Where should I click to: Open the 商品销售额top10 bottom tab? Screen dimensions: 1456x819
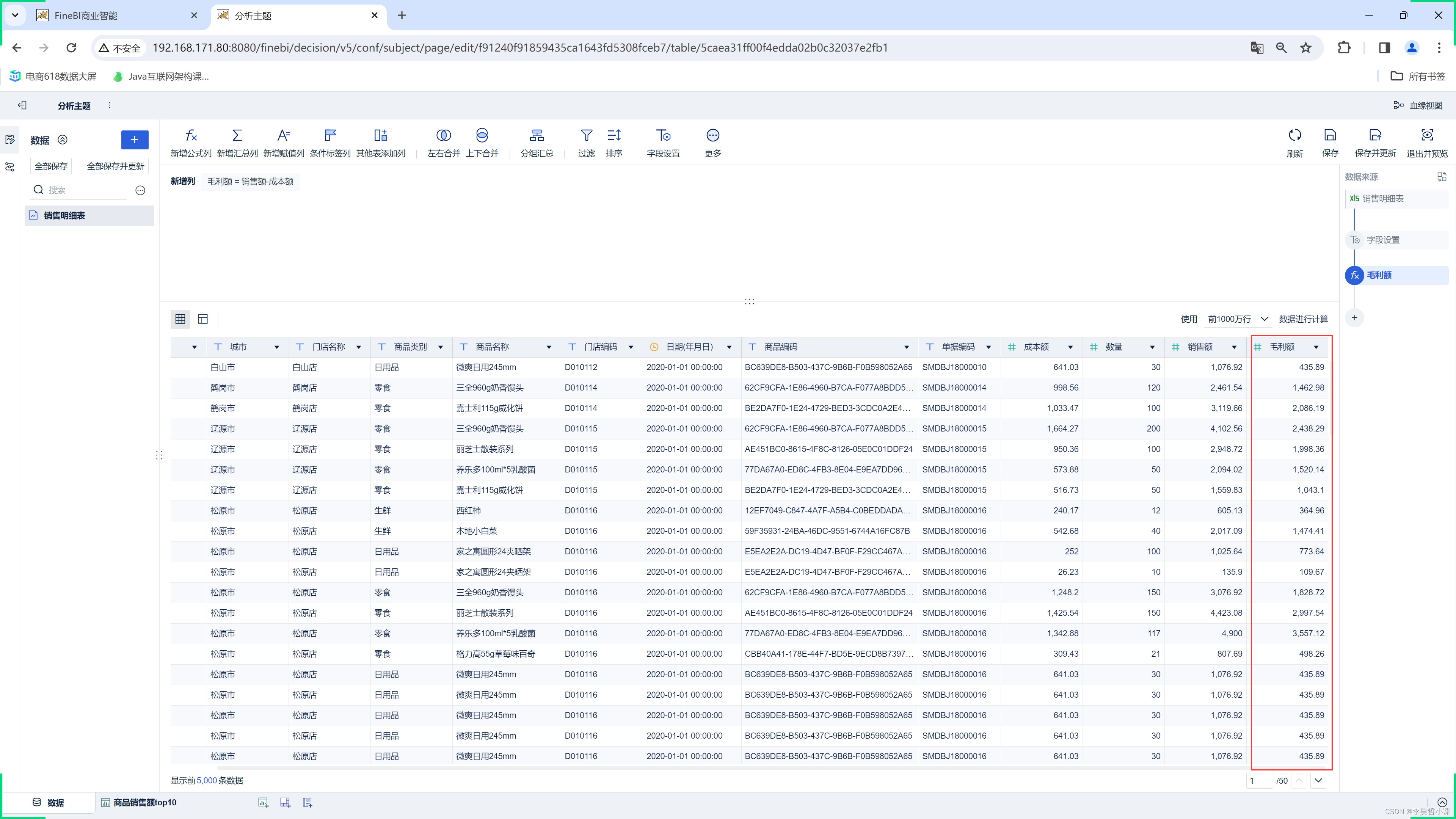pyautogui.click(x=138, y=803)
